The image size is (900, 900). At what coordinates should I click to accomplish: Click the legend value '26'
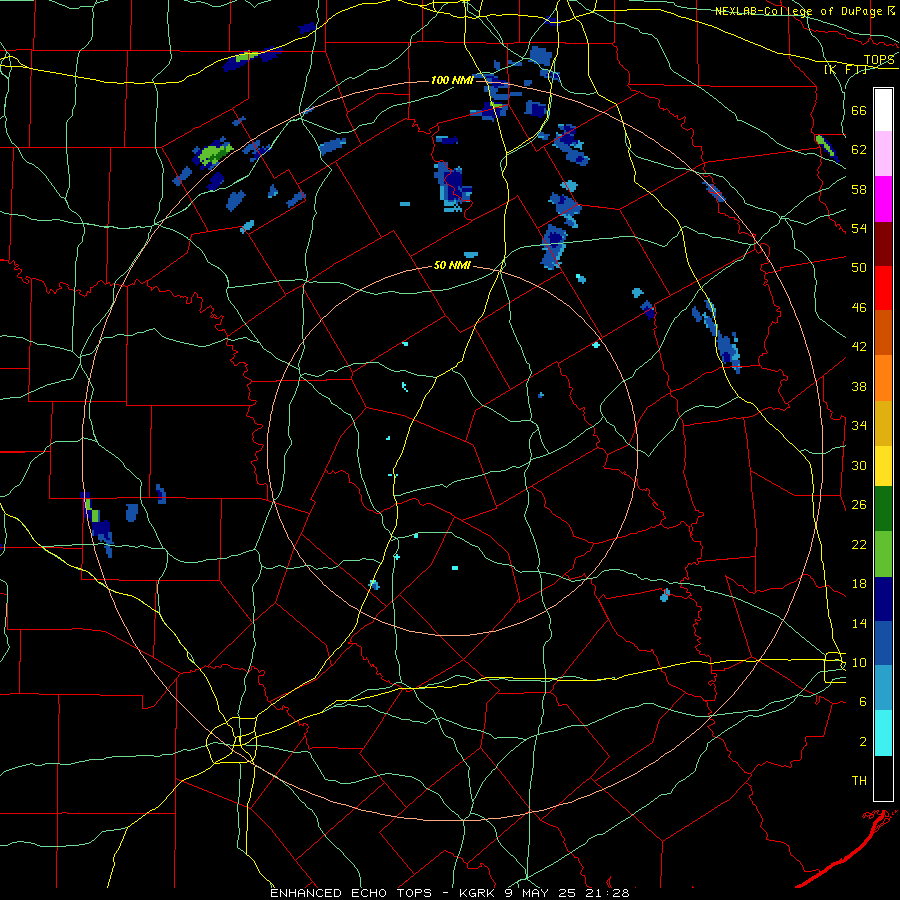[x=859, y=505]
